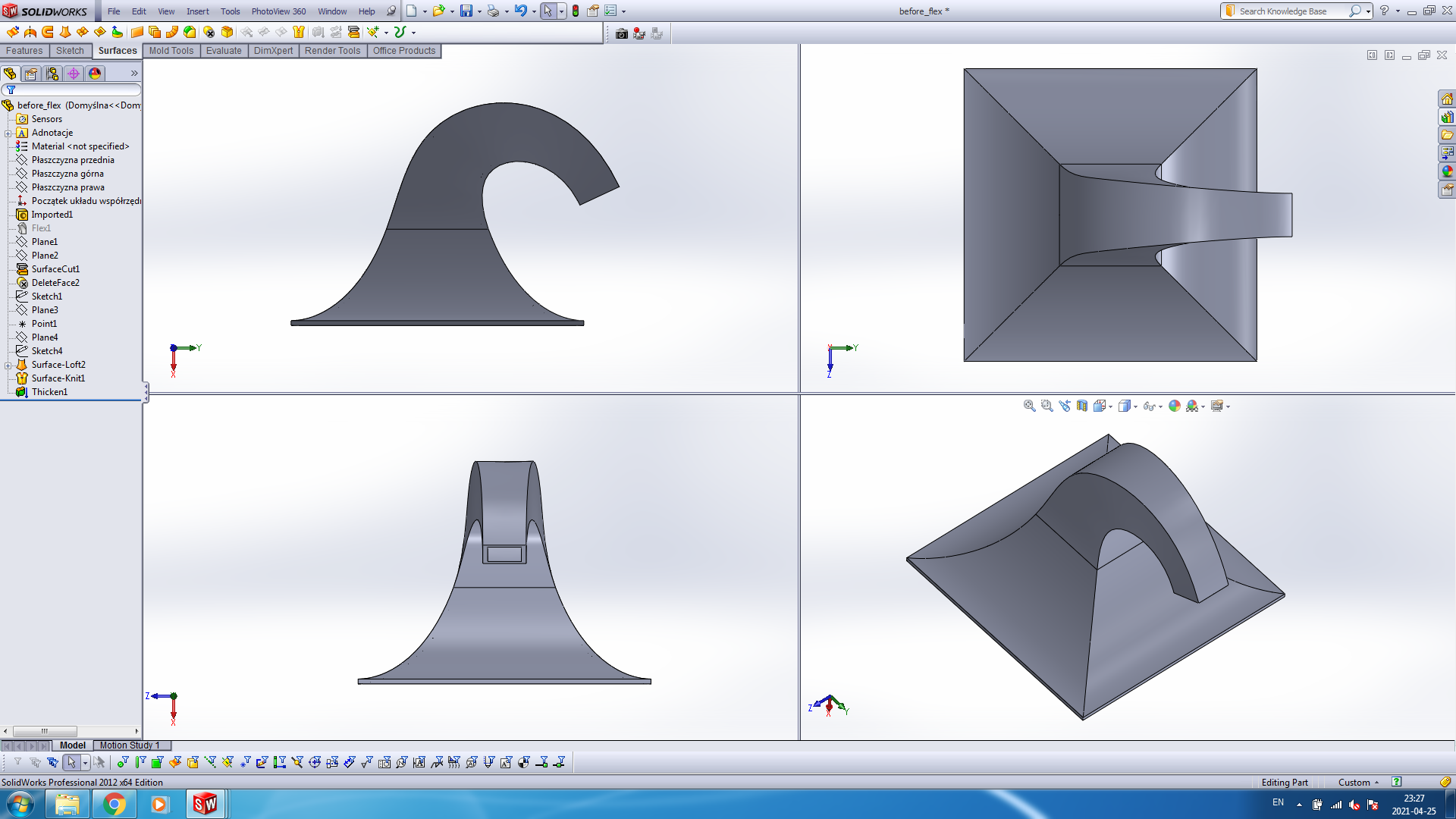Screen dimensions: 1456x819
Task: Click the Revolved Surface tool icon
Action: pos(30,32)
